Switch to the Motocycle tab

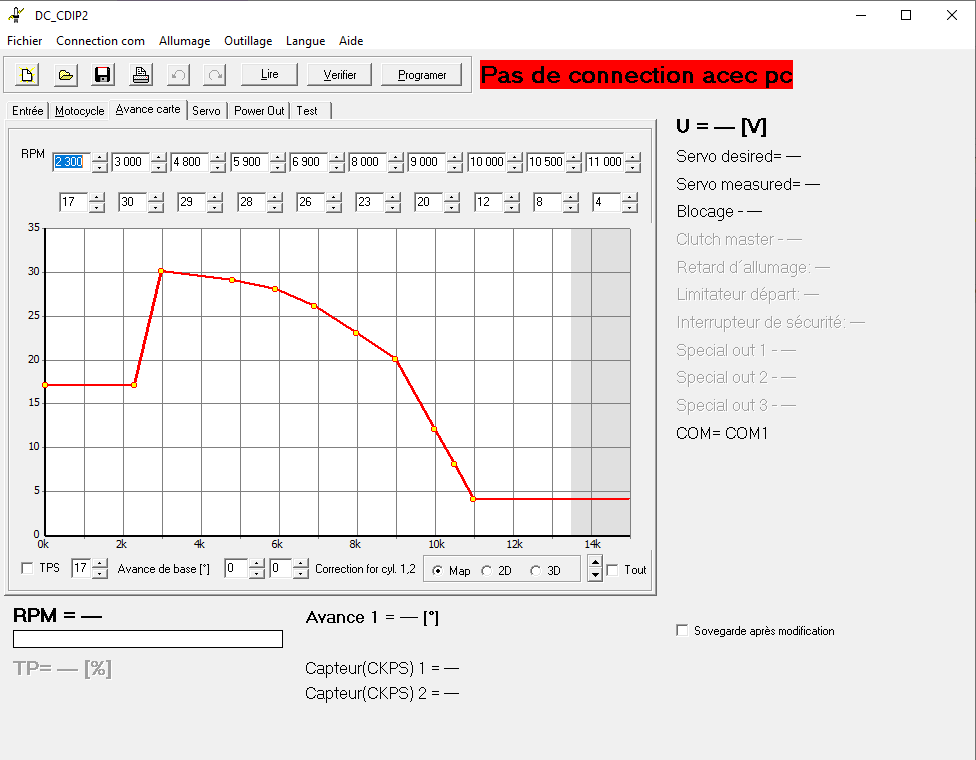pos(79,111)
